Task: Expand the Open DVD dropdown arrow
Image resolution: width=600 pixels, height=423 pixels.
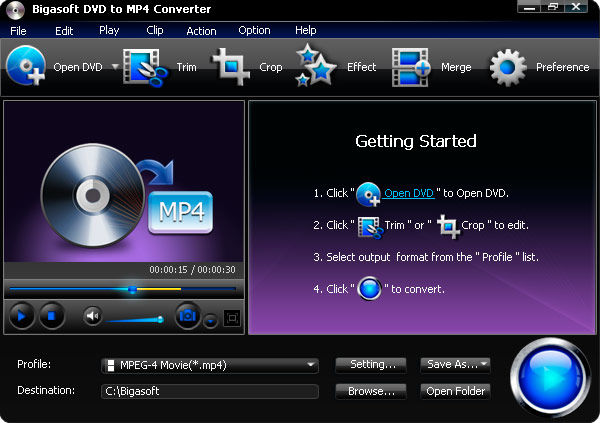Action: coord(115,67)
